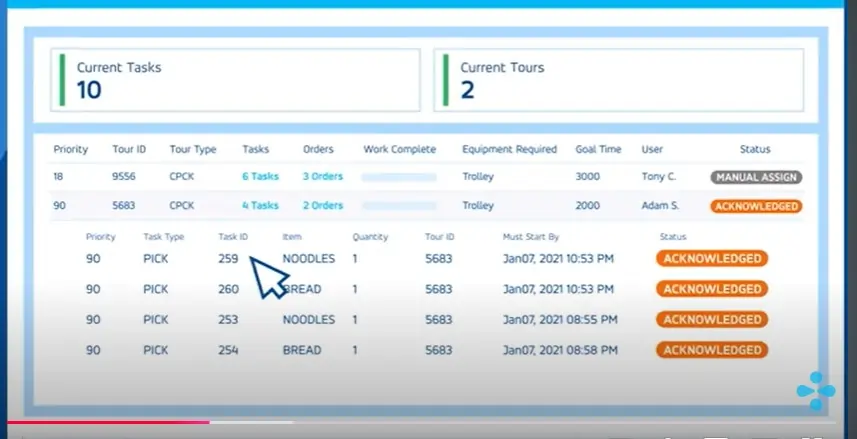Select Task ID 254
Image resolution: width=857 pixels, height=439 pixels.
point(228,350)
